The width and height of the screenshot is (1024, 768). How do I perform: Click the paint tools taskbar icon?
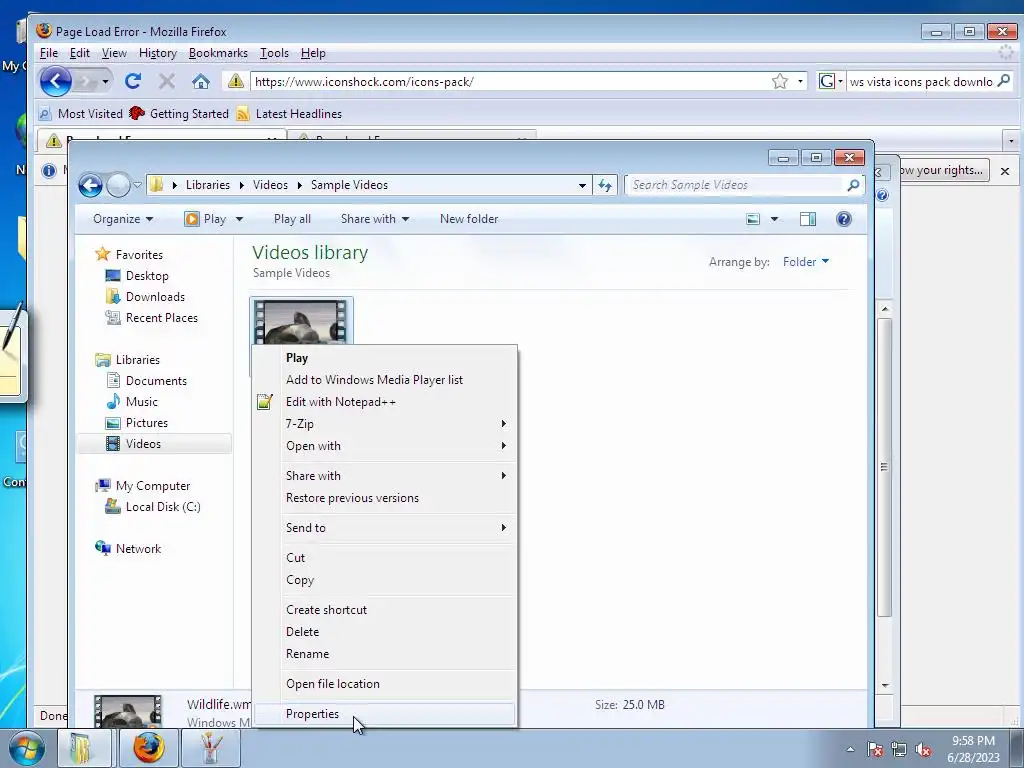pos(210,748)
